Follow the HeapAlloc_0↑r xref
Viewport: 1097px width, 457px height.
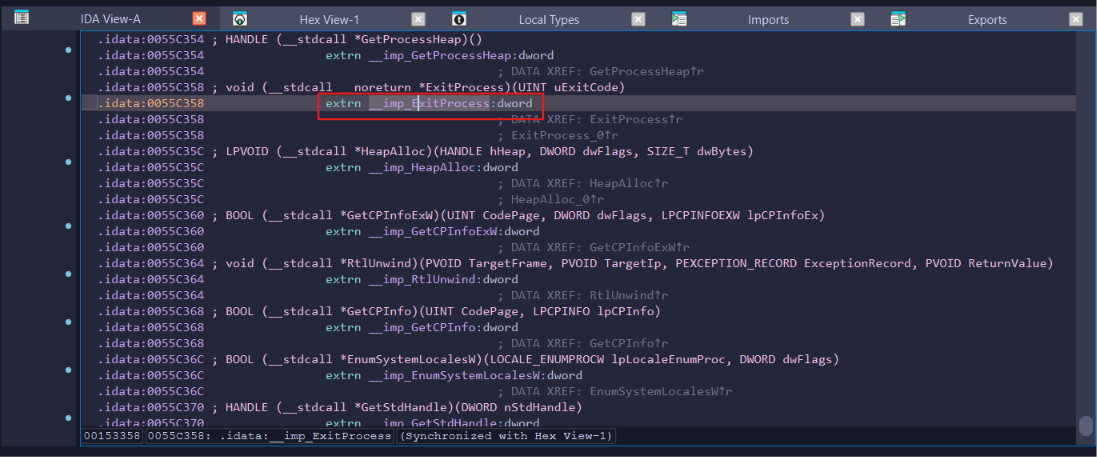[x=558, y=200]
